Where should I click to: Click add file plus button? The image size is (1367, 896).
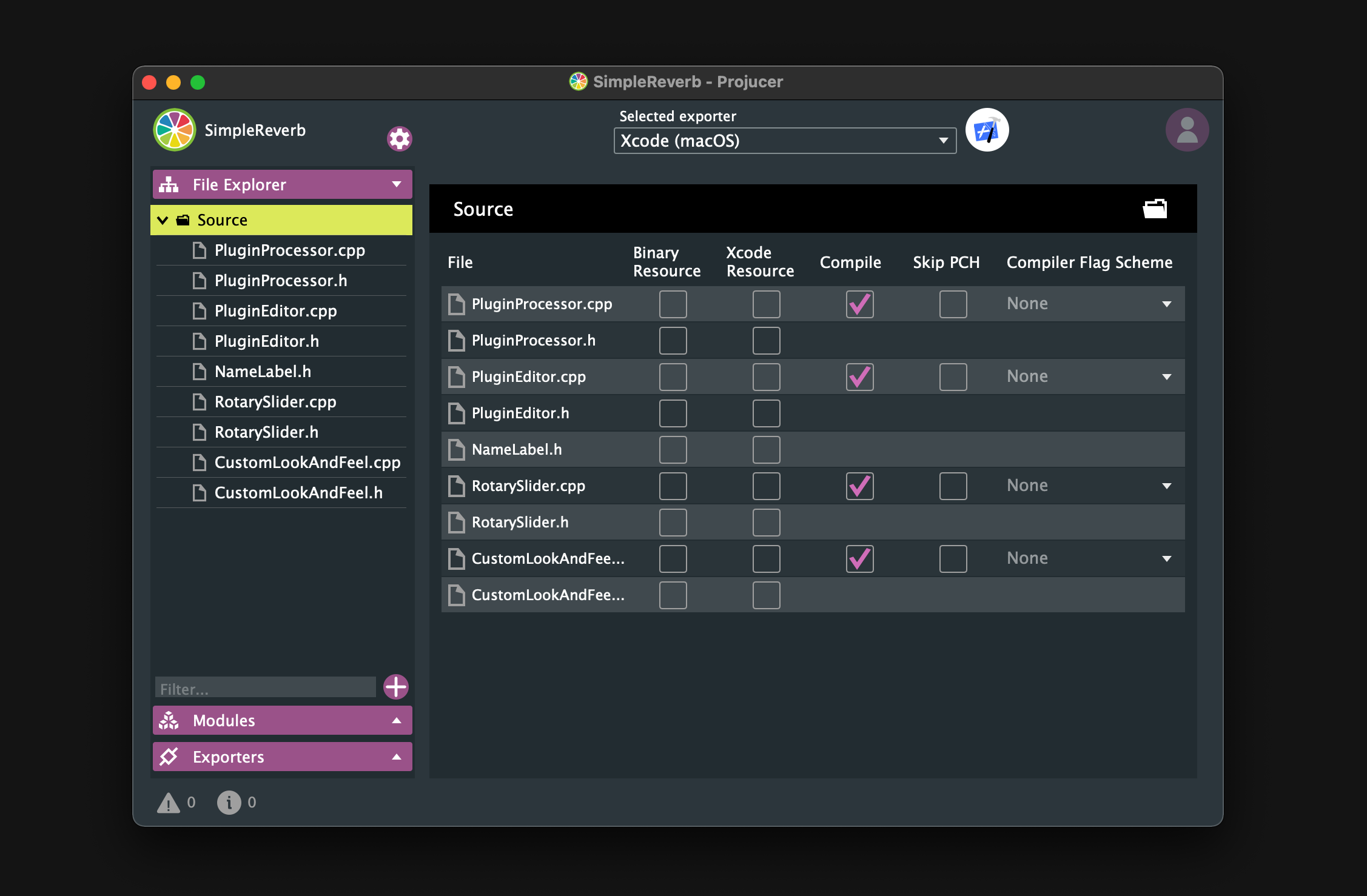(396, 687)
